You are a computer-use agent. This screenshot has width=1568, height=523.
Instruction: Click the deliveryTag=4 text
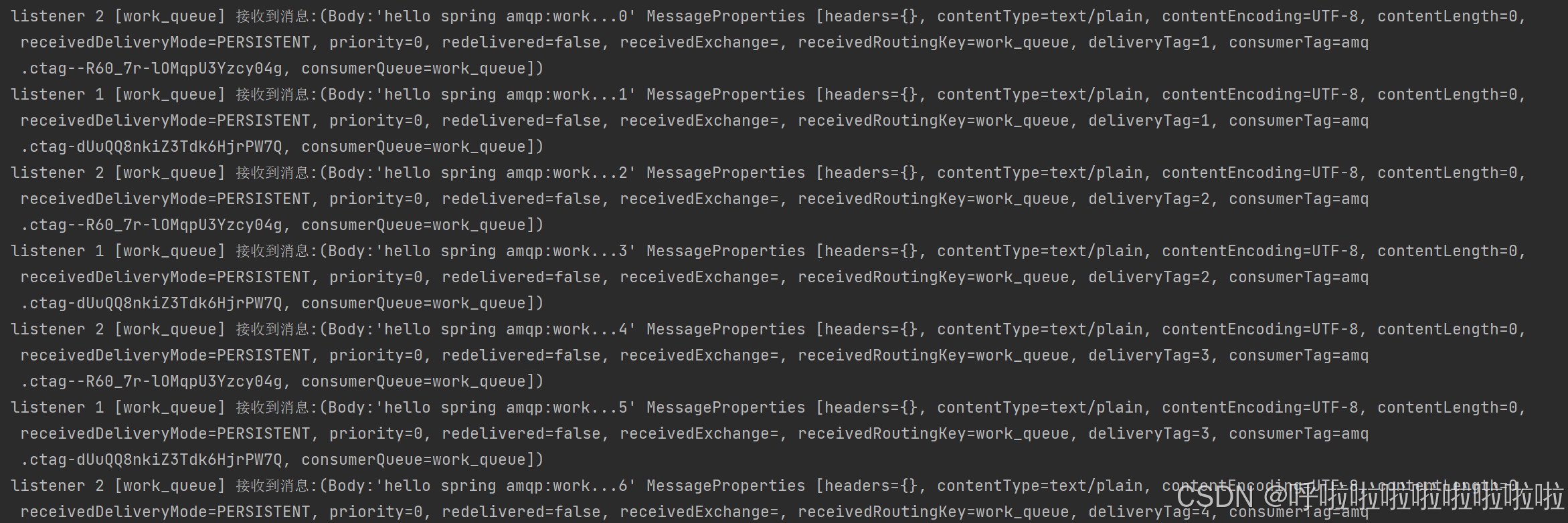tap(1148, 512)
